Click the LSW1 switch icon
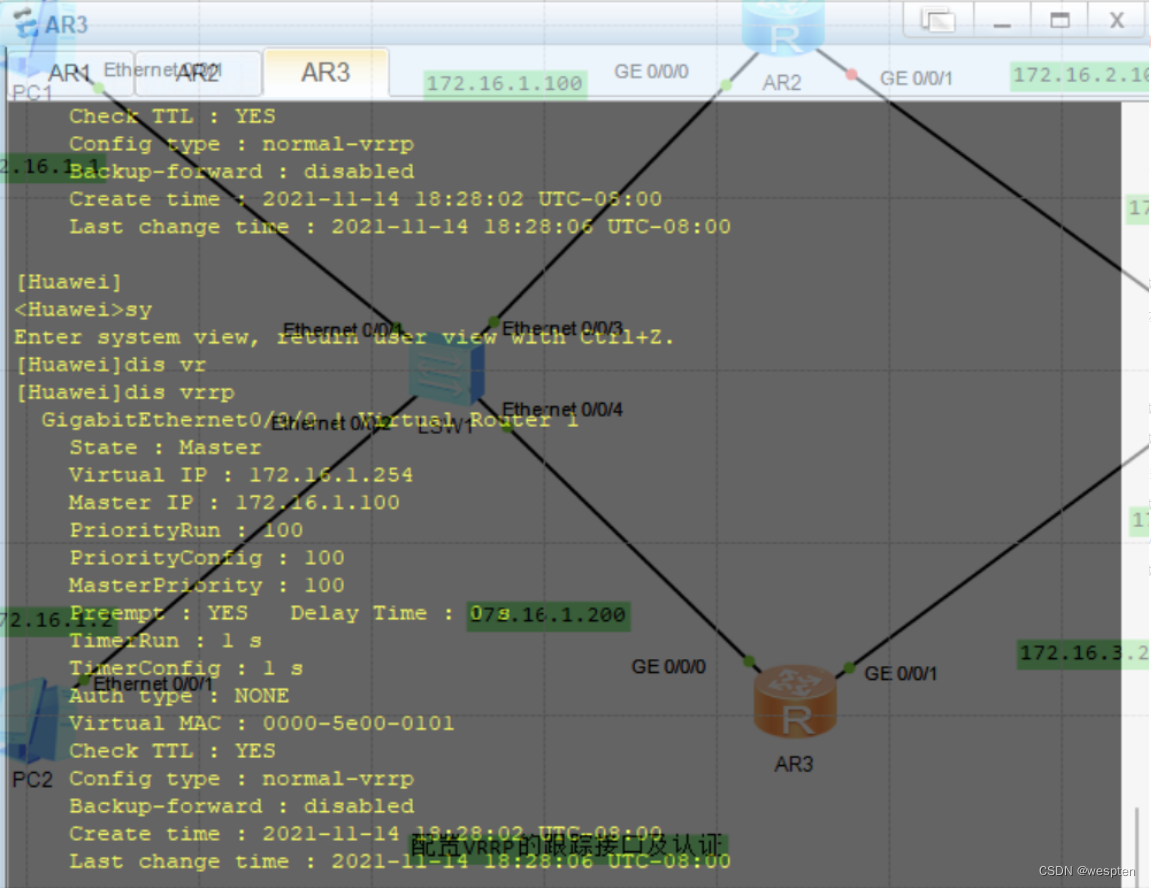Viewport: 1151px width, 888px height. [x=447, y=370]
